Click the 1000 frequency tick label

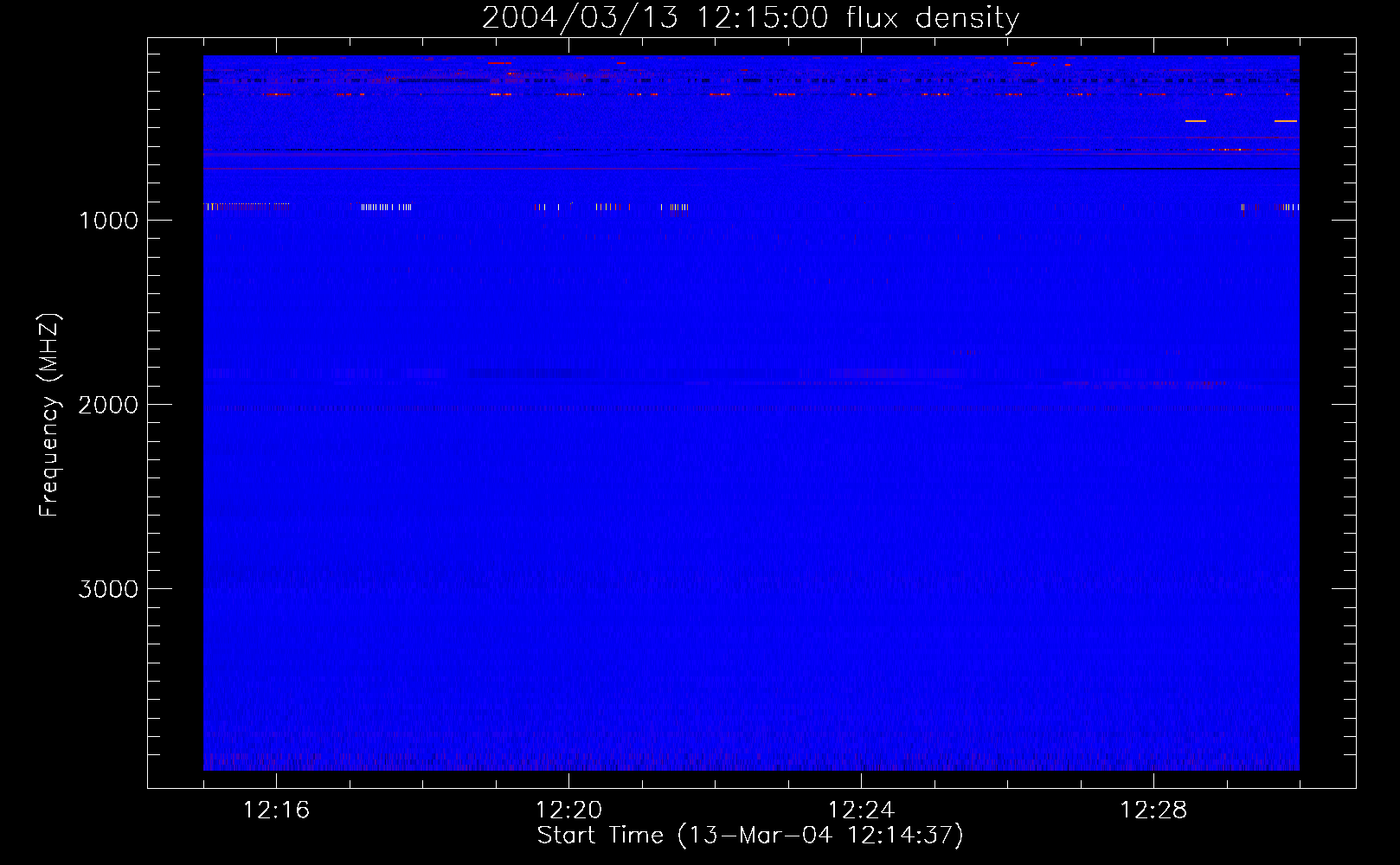click(109, 221)
